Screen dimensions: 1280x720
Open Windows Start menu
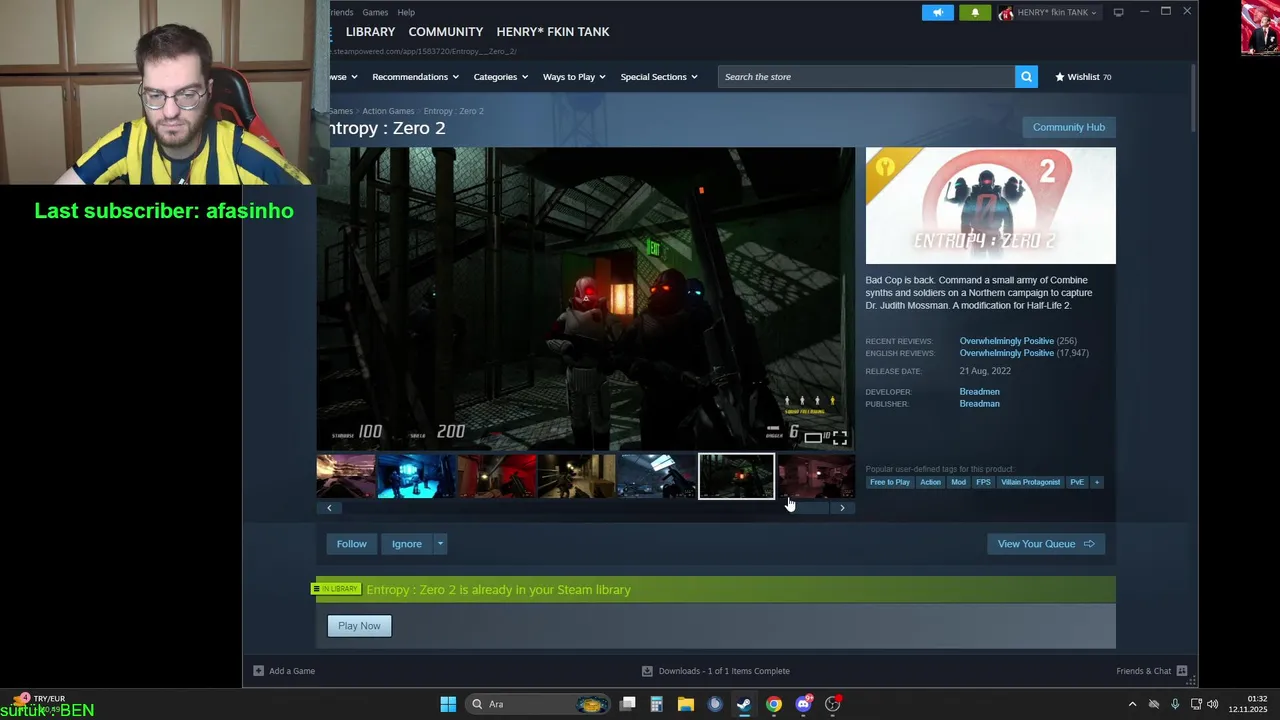pos(448,704)
